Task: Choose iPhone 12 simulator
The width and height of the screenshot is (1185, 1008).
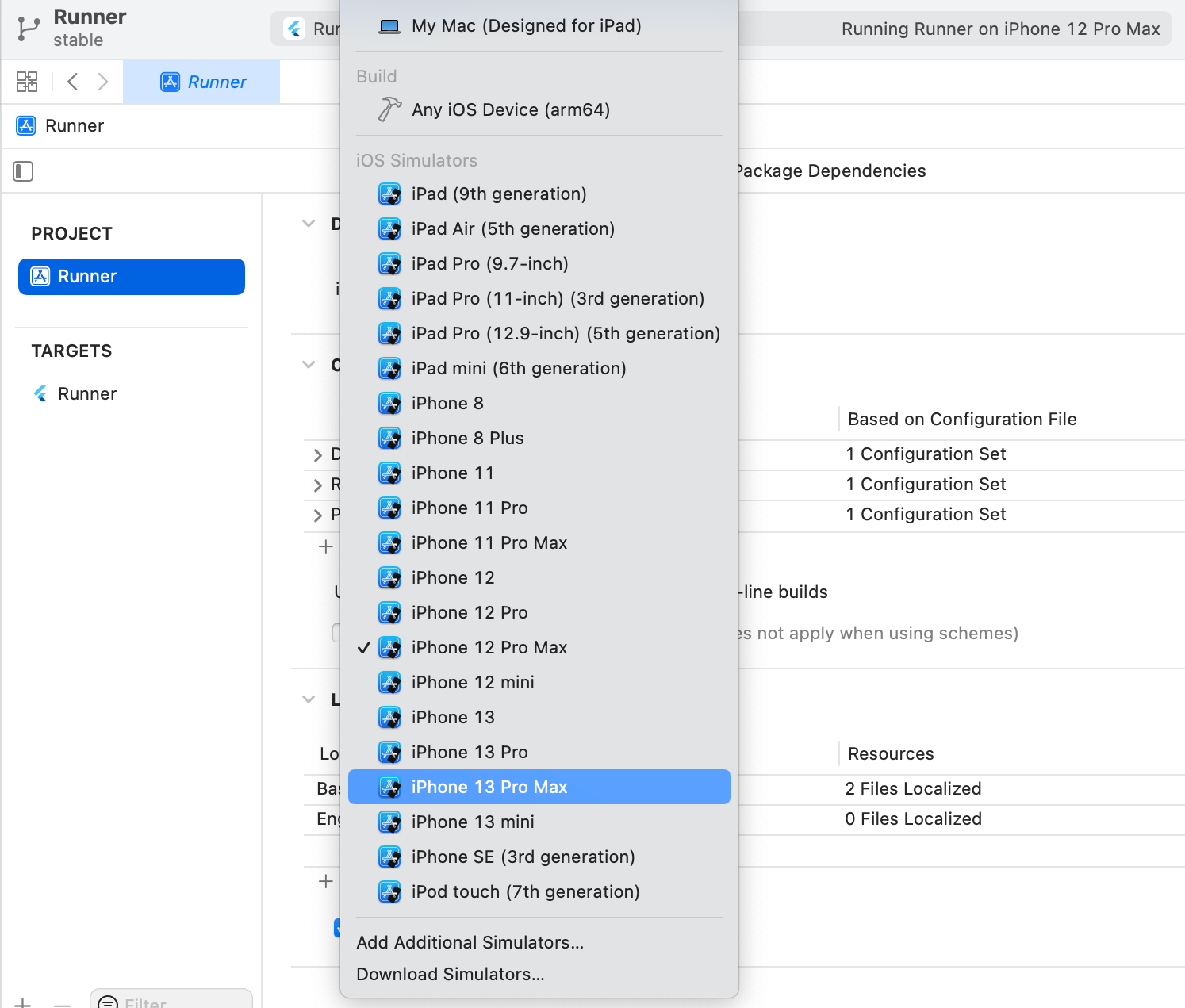Action: tap(539, 577)
